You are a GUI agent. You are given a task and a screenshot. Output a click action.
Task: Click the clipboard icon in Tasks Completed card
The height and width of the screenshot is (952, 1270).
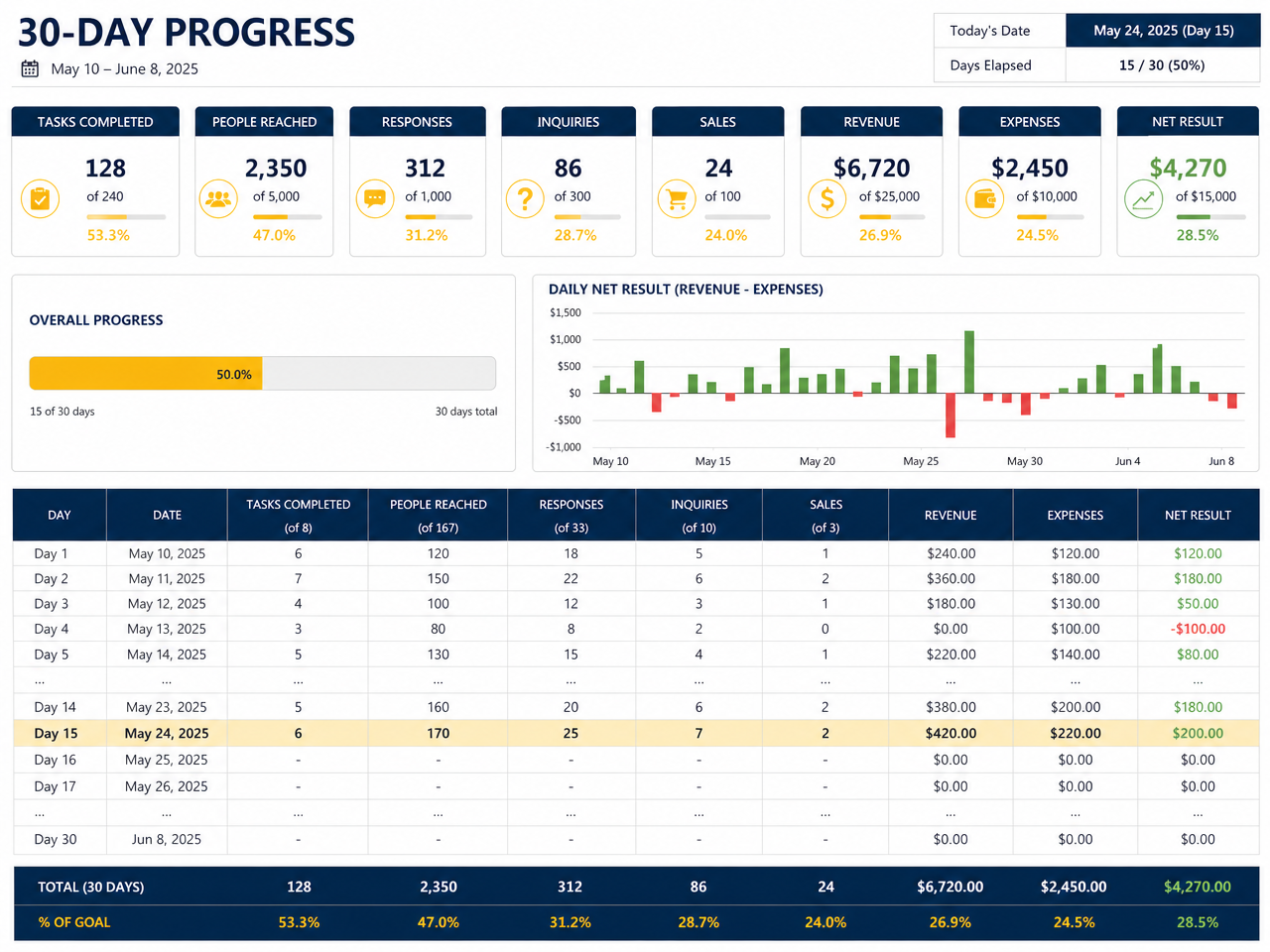point(40,199)
